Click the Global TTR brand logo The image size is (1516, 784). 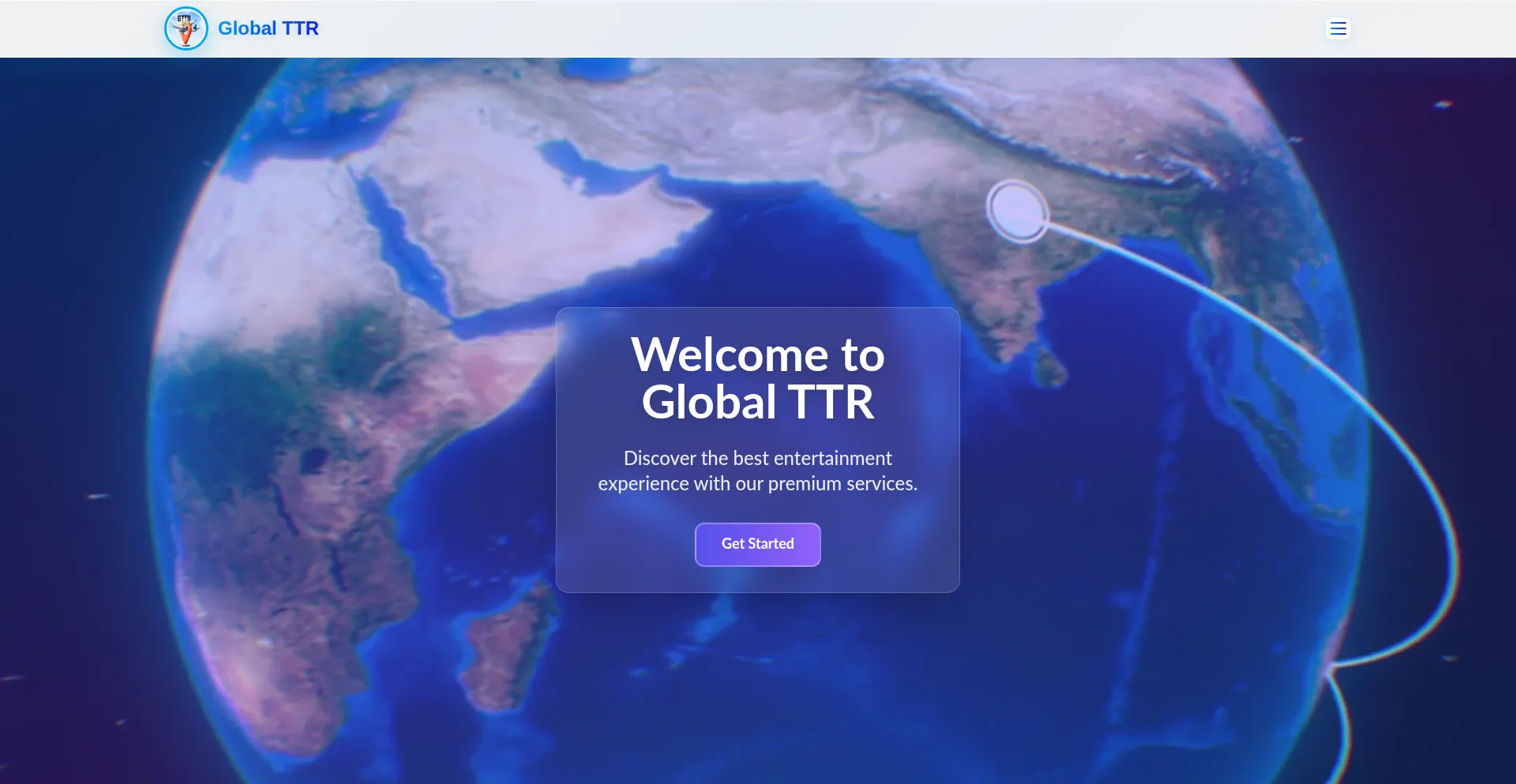[241, 28]
